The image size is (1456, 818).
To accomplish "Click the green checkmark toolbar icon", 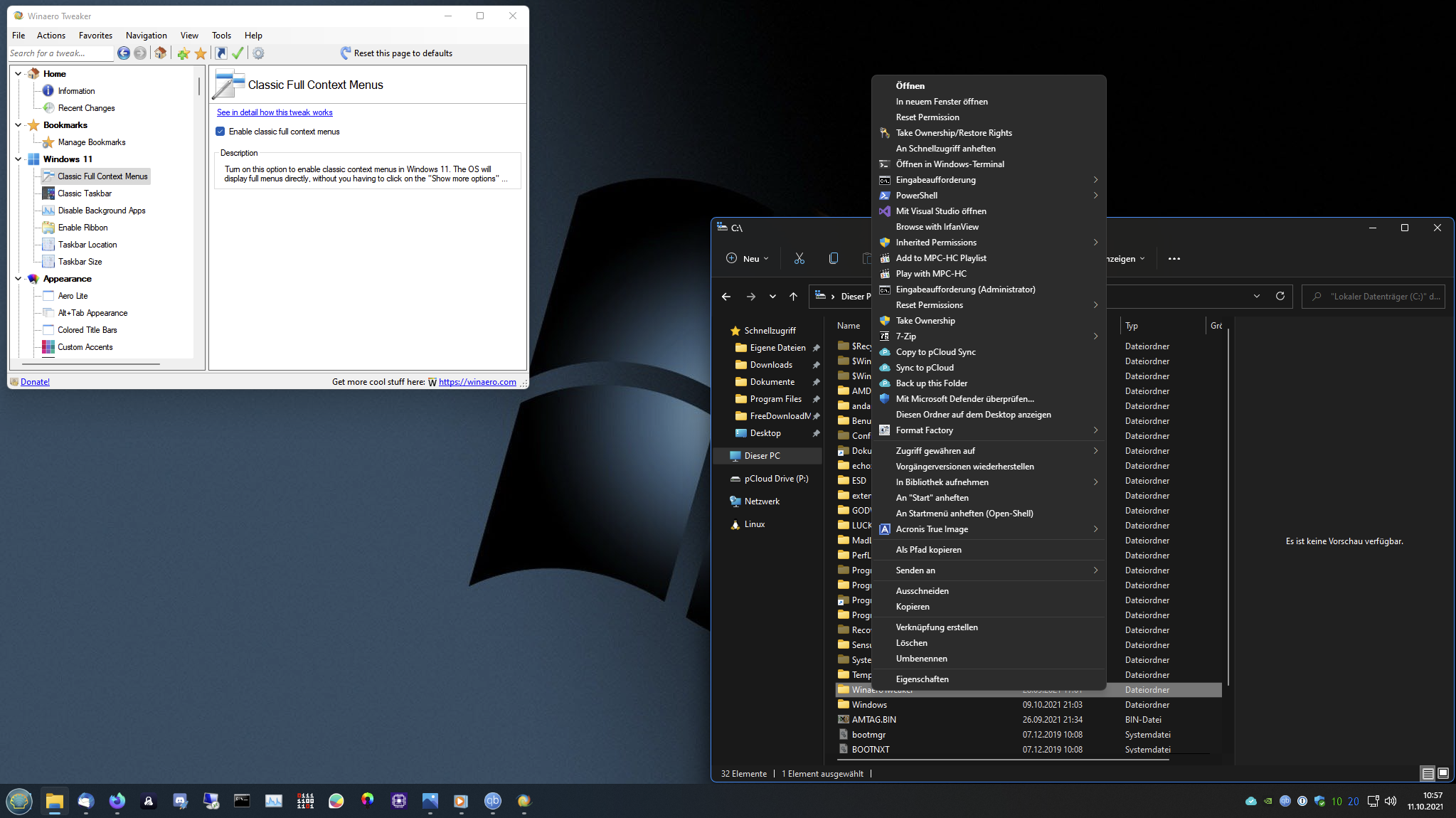I will pyautogui.click(x=238, y=53).
